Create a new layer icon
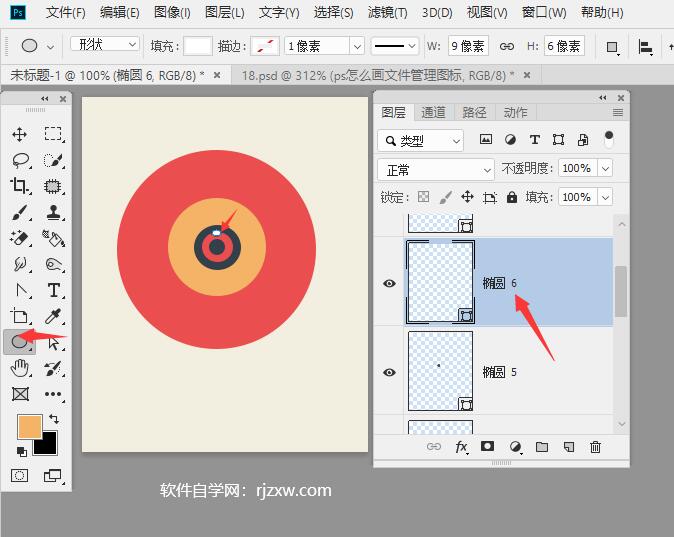The height and width of the screenshot is (537, 674). (x=569, y=447)
